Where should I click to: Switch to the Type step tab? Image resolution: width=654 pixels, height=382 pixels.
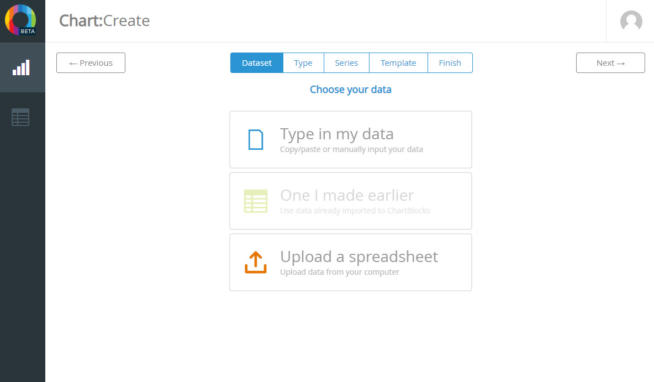point(303,63)
